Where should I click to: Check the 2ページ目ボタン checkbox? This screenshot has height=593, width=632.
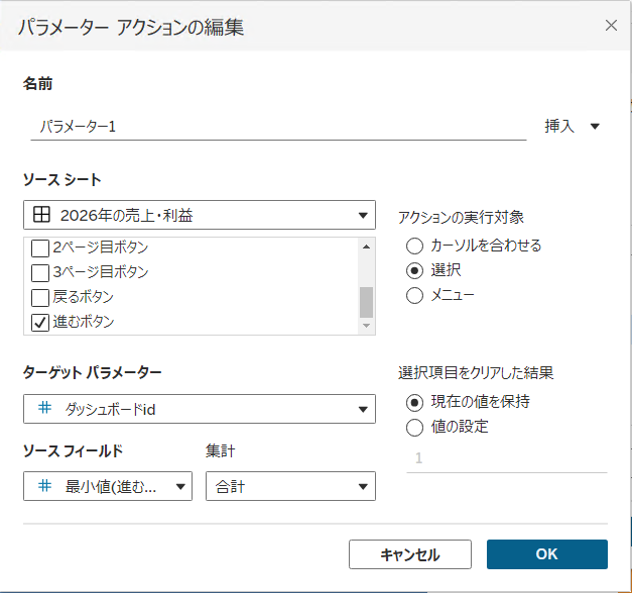(x=40, y=248)
